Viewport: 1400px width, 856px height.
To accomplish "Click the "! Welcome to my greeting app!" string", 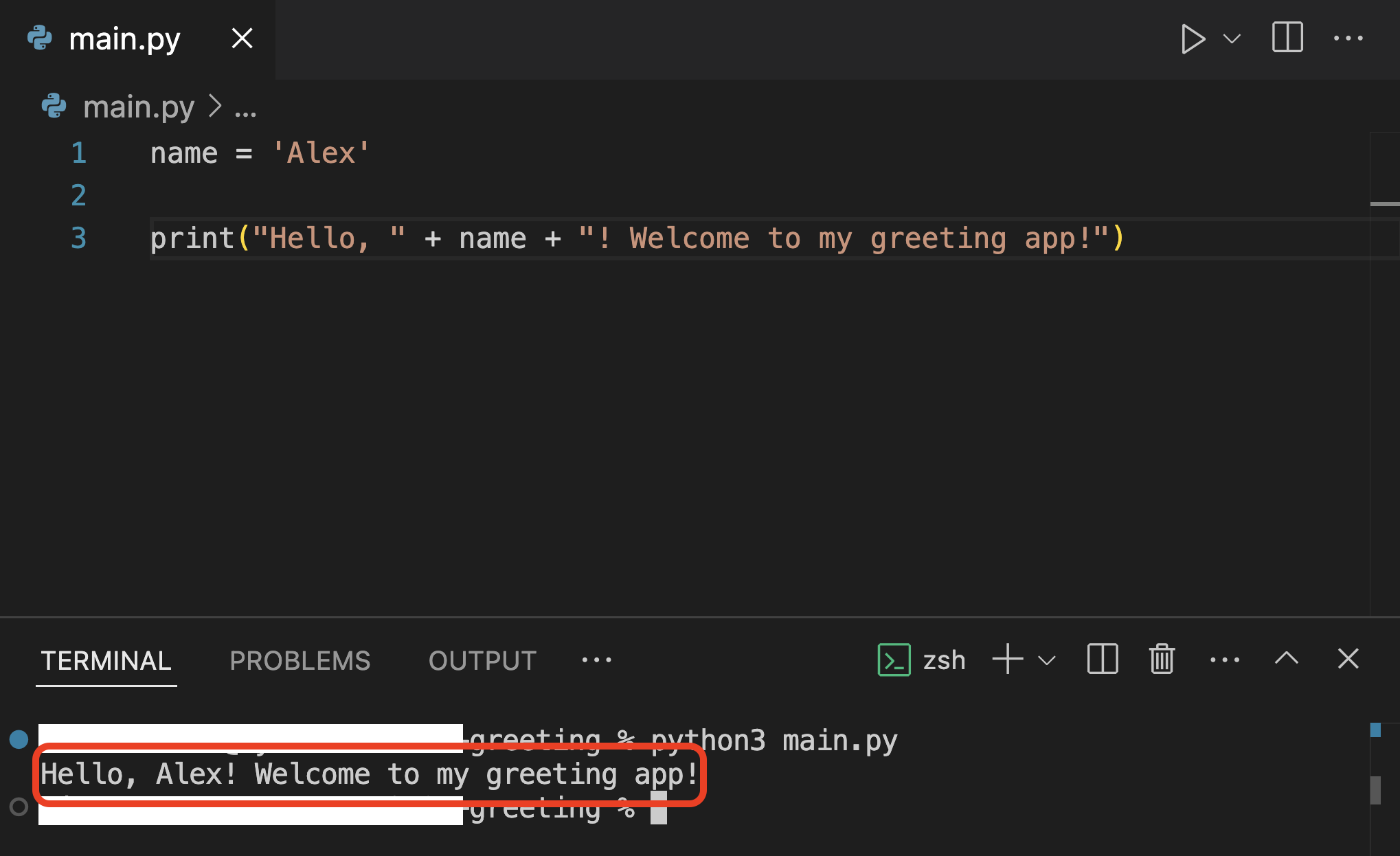I will (x=843, y=239).
